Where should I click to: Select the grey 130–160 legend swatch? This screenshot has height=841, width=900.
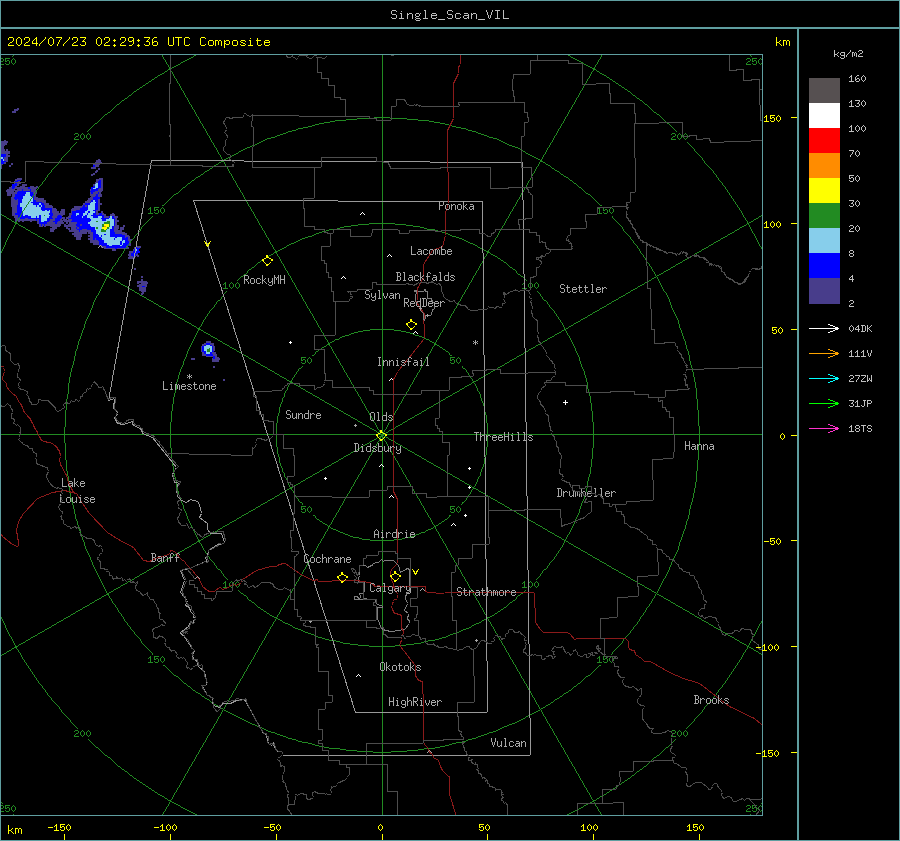pyautogui.click(x=824, y=91)
